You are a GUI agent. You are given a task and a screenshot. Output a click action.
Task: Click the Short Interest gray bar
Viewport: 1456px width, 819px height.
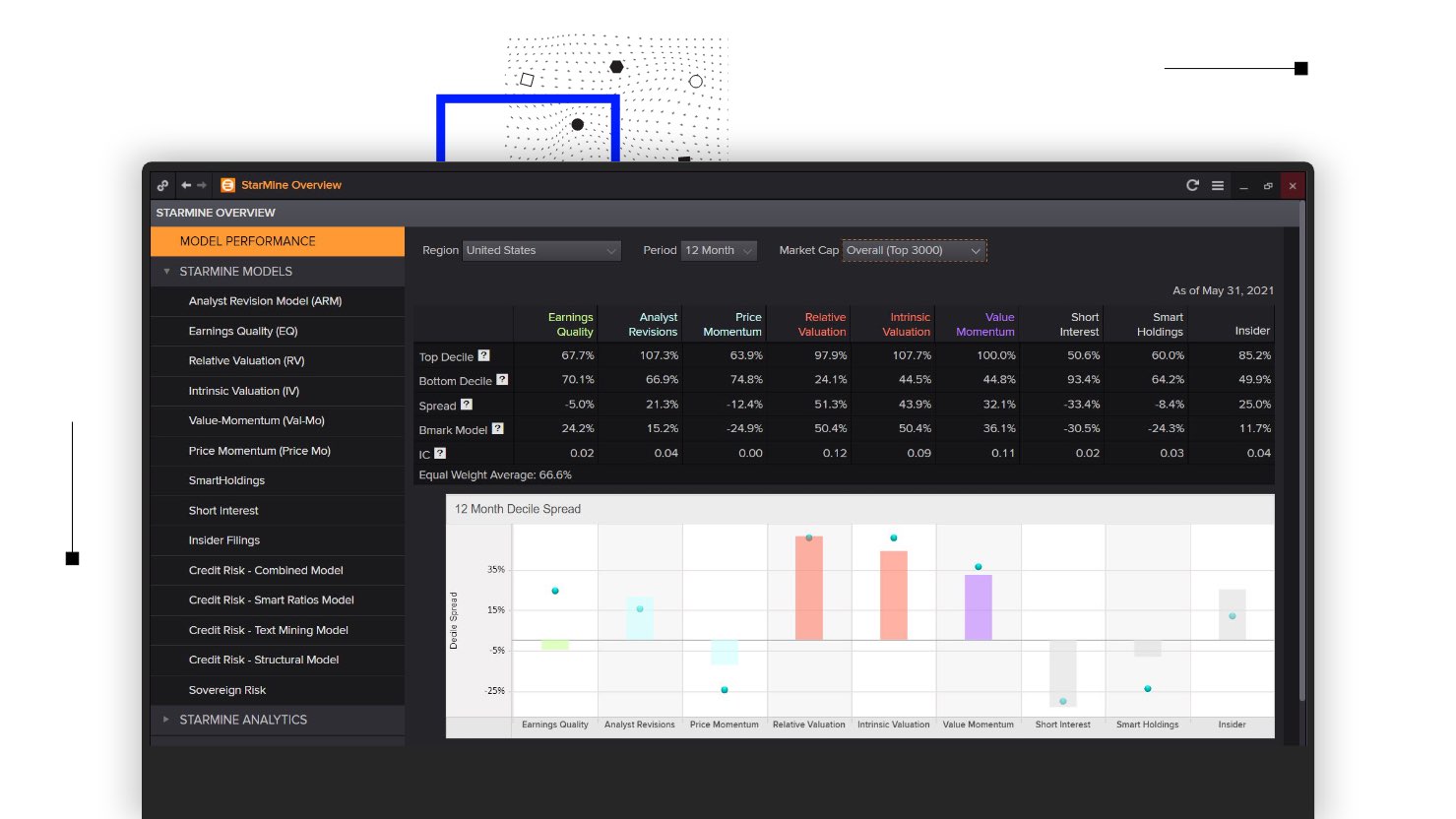1063,672
